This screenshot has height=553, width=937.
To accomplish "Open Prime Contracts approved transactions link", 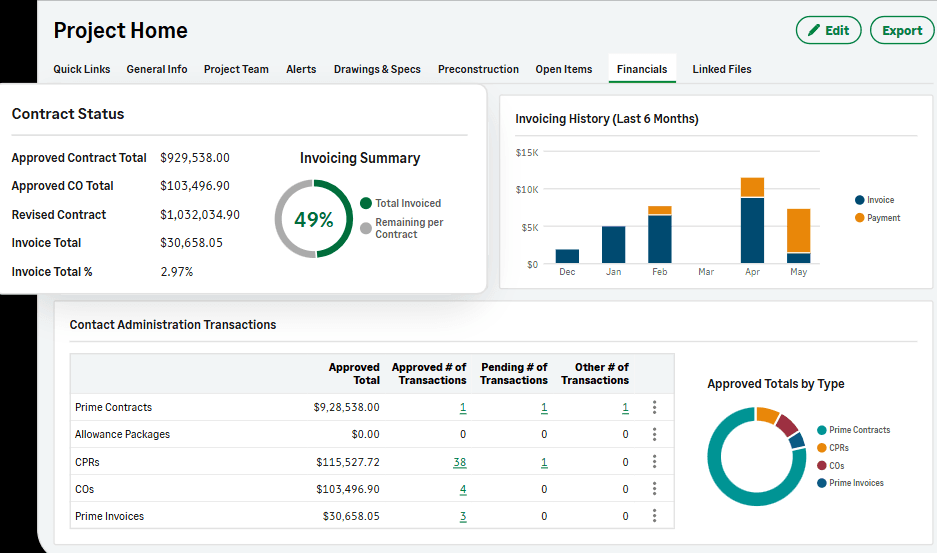I will pos(463,408).
